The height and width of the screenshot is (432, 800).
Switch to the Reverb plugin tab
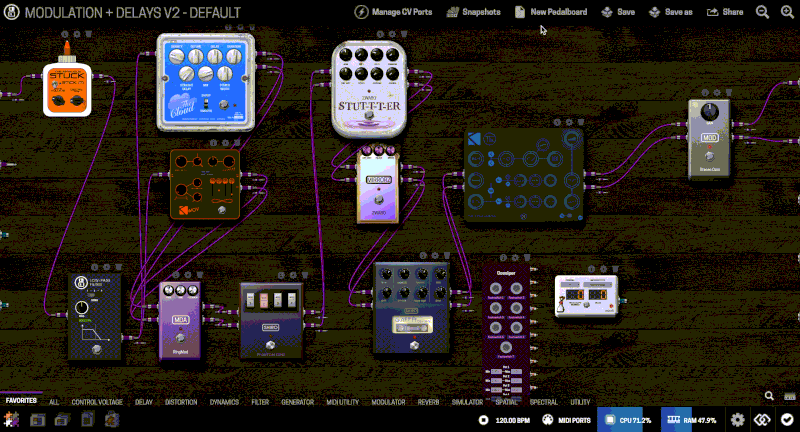[x=428, y=402]
